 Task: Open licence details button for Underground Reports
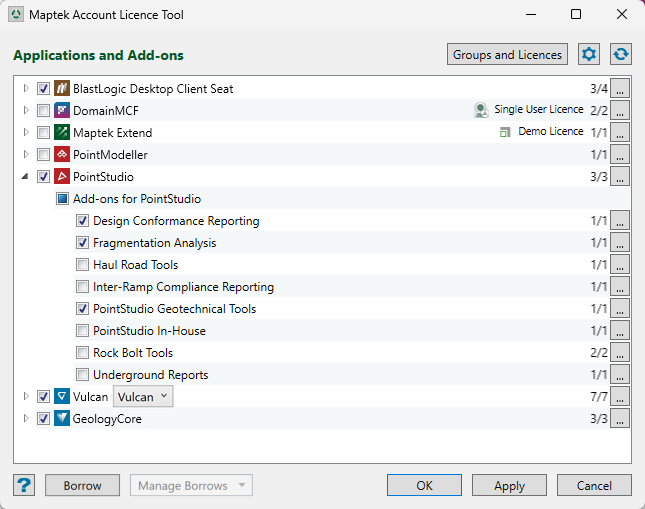(621, 375)
